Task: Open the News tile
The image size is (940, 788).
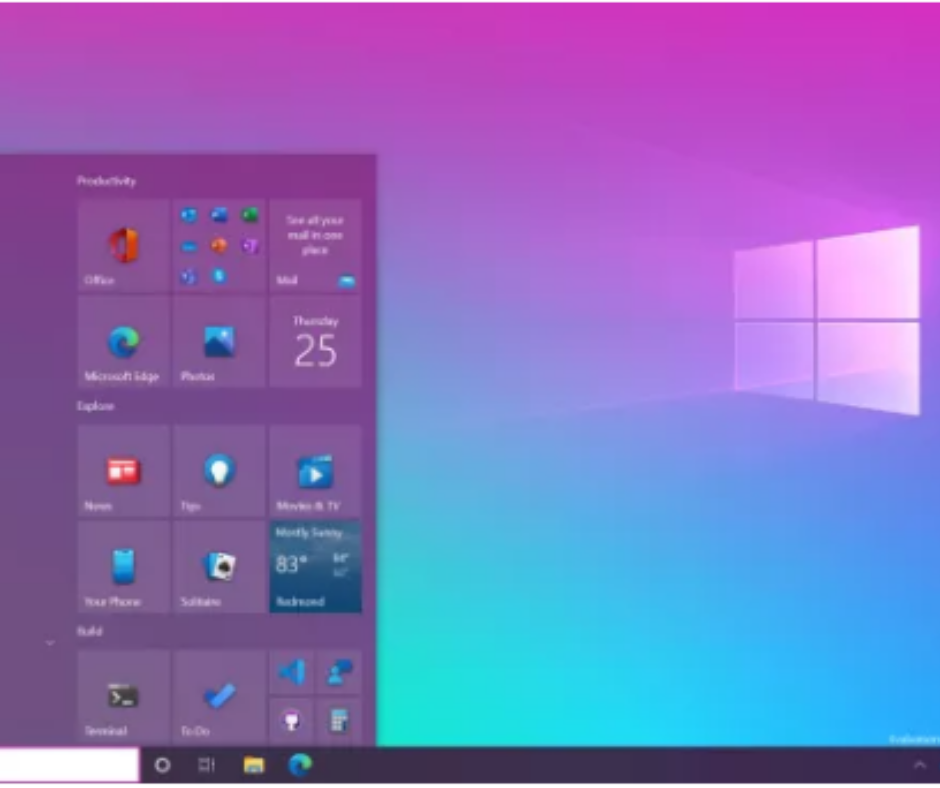Action: (123, 471)
